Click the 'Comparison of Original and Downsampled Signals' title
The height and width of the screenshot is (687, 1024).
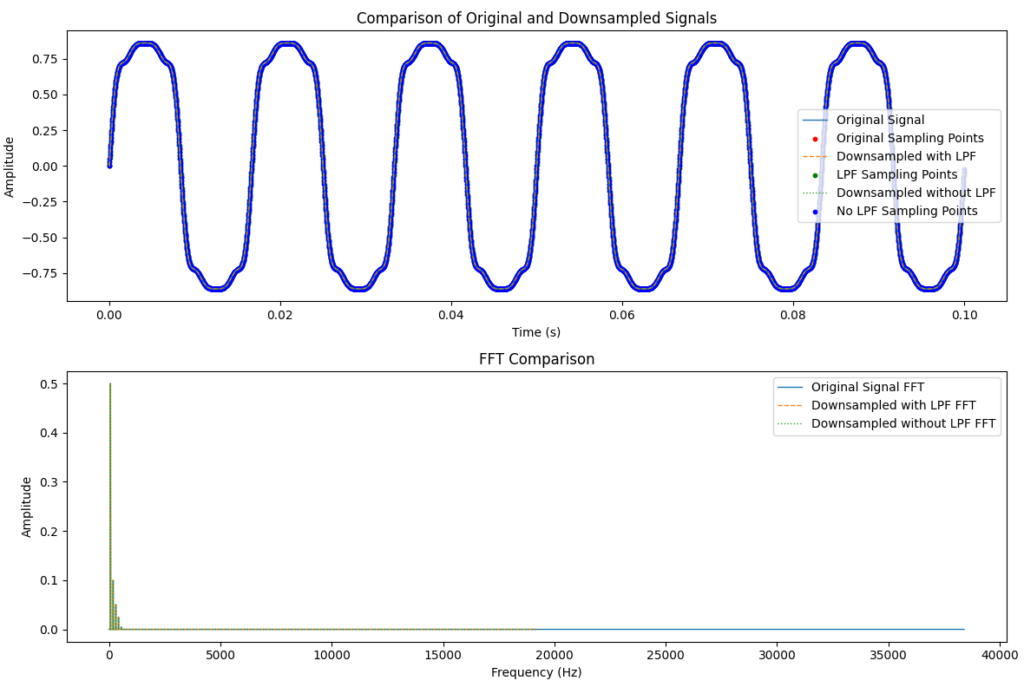(536, 18)
